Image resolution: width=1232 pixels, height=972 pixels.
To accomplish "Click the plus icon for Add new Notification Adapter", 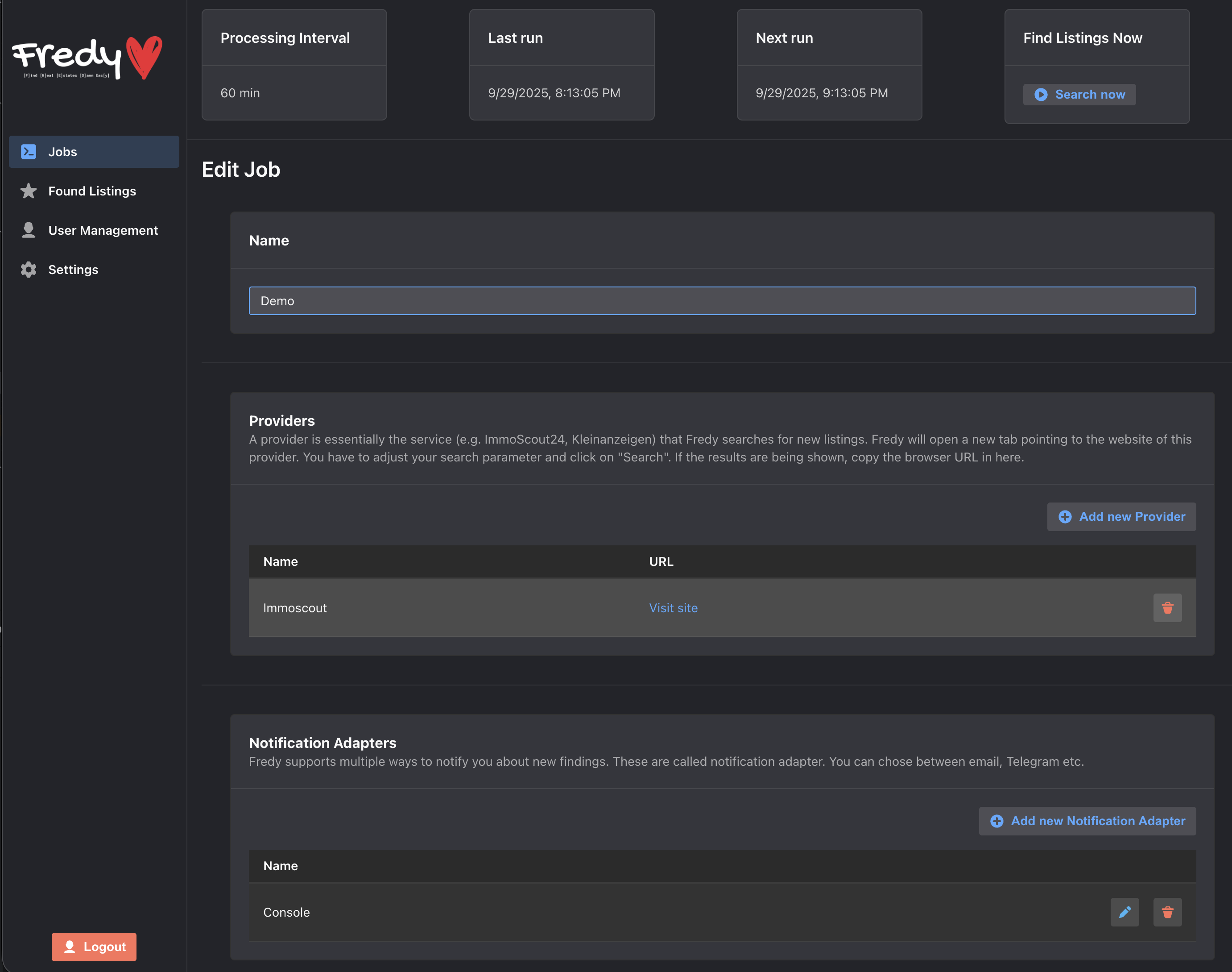I will (996, 821).
